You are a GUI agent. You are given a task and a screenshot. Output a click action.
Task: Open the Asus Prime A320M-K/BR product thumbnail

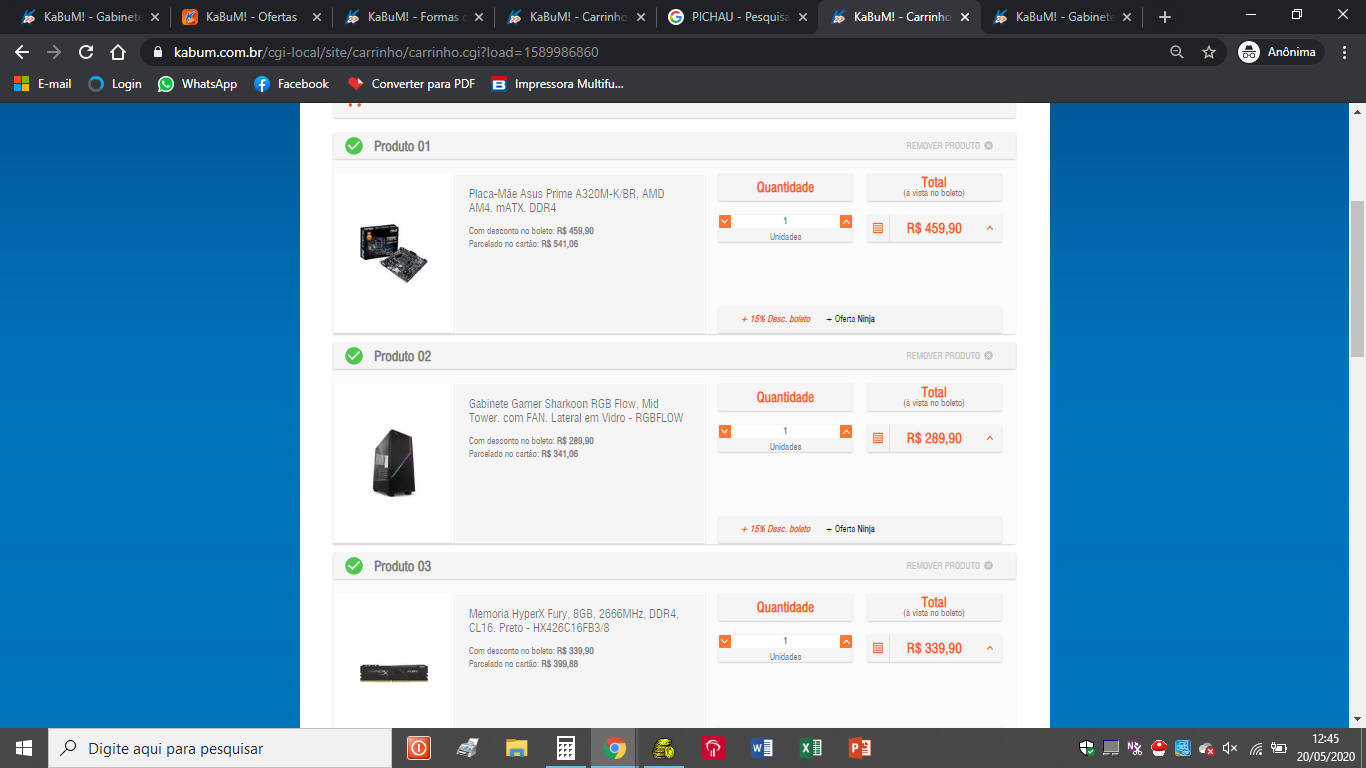pos(394,253)
